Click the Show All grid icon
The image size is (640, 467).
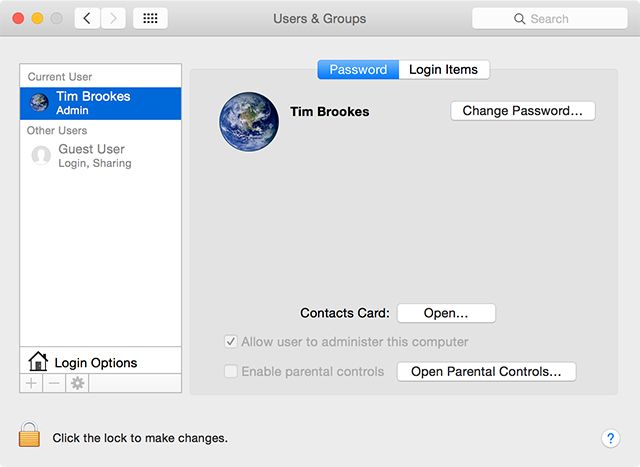coord(150,19)
